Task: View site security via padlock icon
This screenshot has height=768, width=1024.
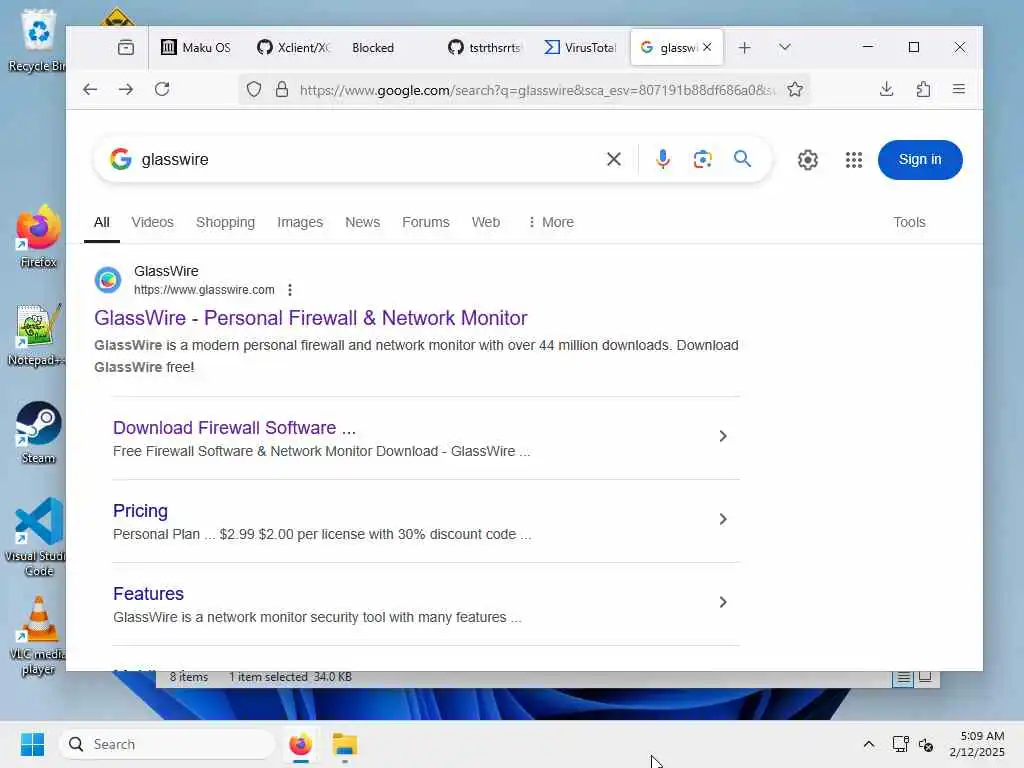Action: [281, 89]
